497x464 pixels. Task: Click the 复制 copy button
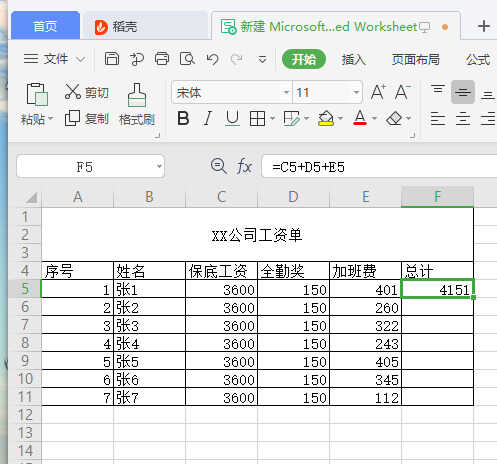(x=87, y=118)
